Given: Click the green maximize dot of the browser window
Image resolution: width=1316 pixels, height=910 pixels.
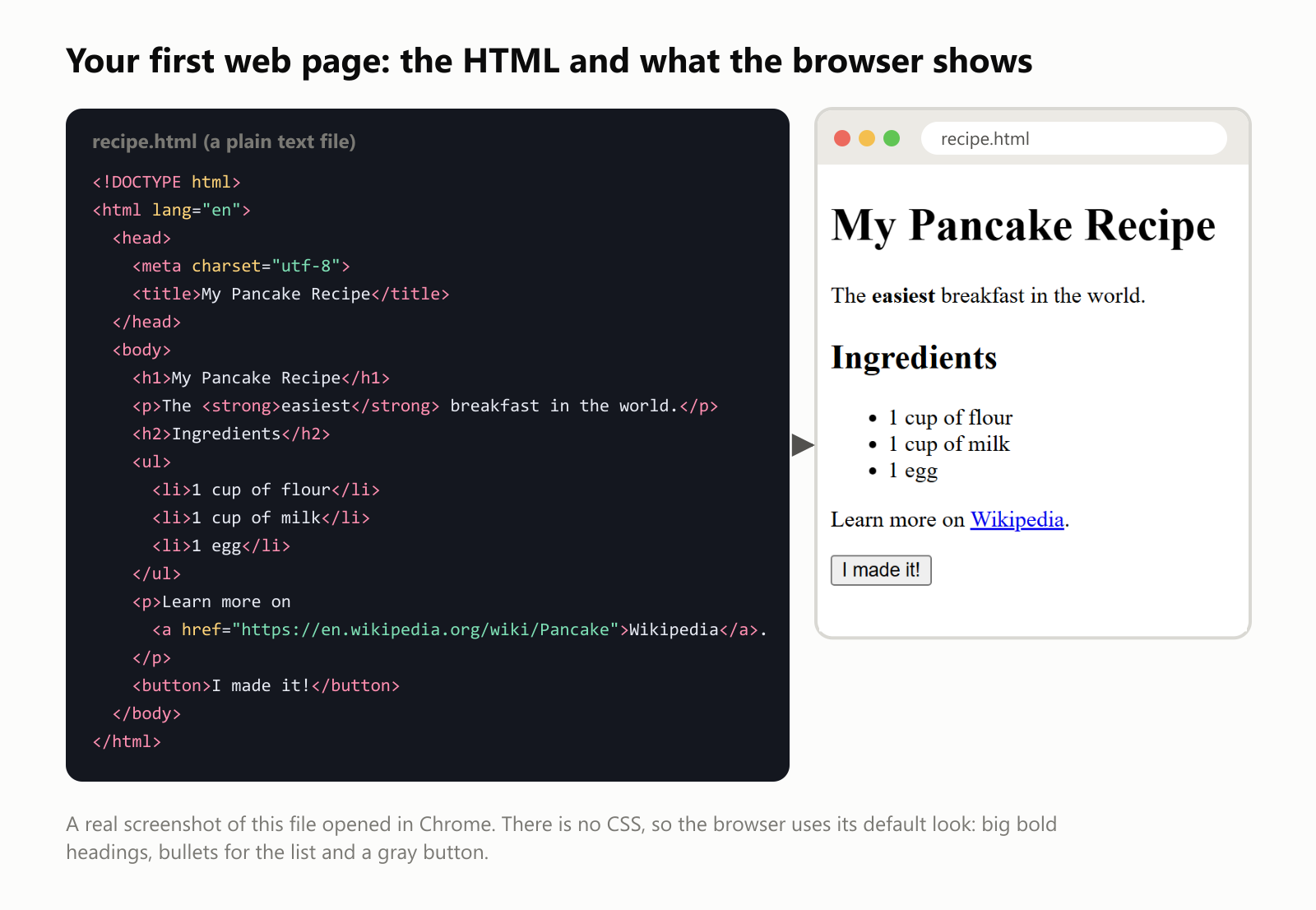Looking at the screenshot, I should [x=892, y=138].
